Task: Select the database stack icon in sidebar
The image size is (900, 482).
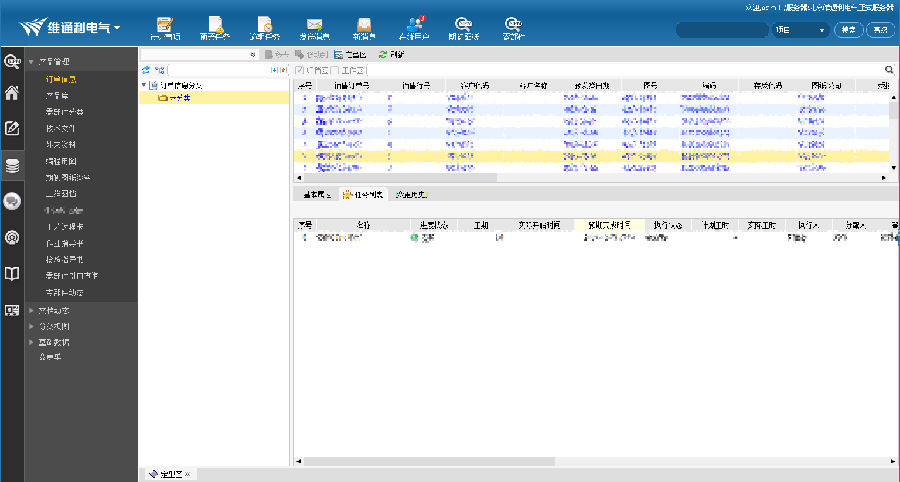Action: click(12, 166)
